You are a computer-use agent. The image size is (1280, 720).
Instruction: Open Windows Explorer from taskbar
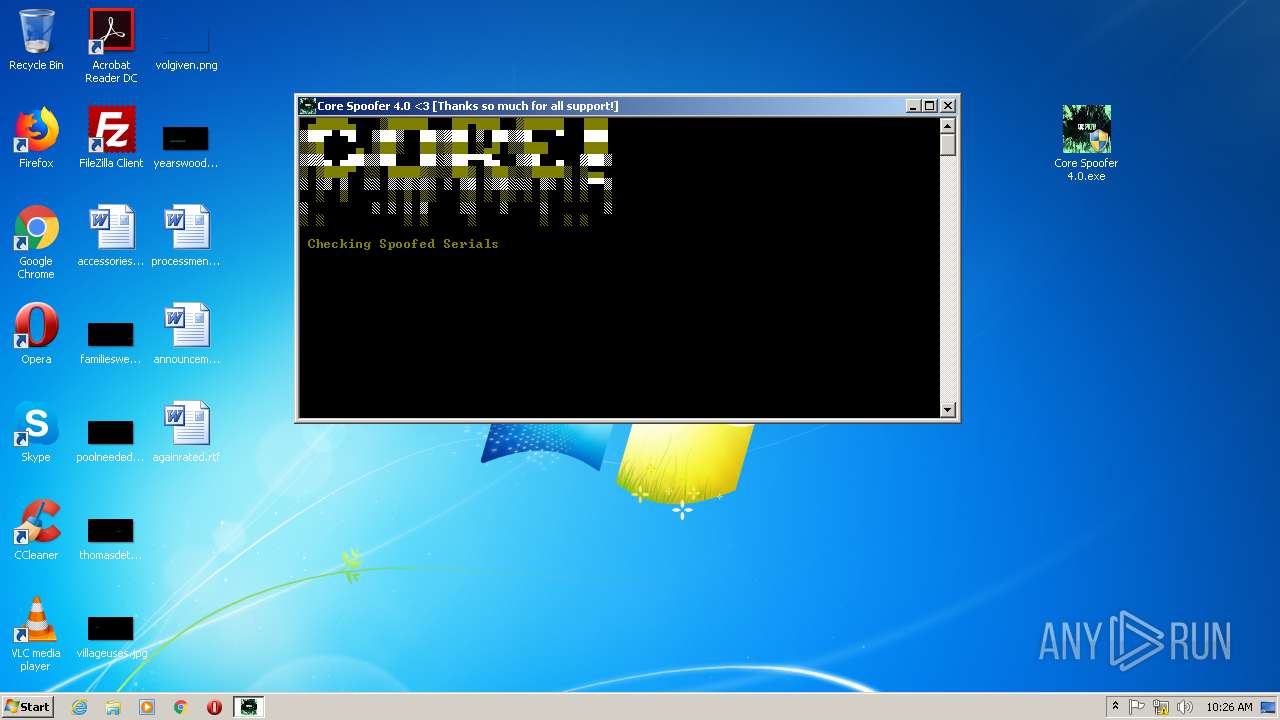click(113, 707)
